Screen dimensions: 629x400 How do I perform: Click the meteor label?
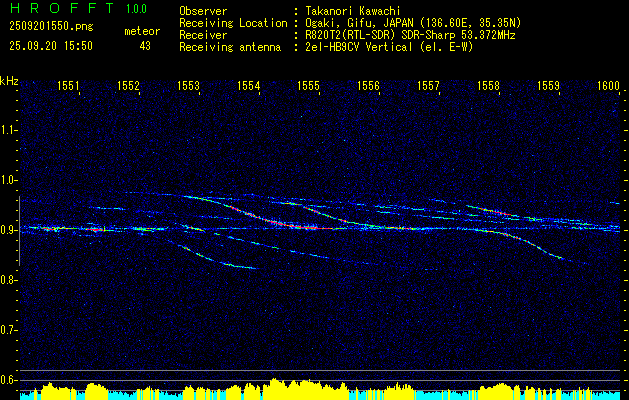click(142, 31)
